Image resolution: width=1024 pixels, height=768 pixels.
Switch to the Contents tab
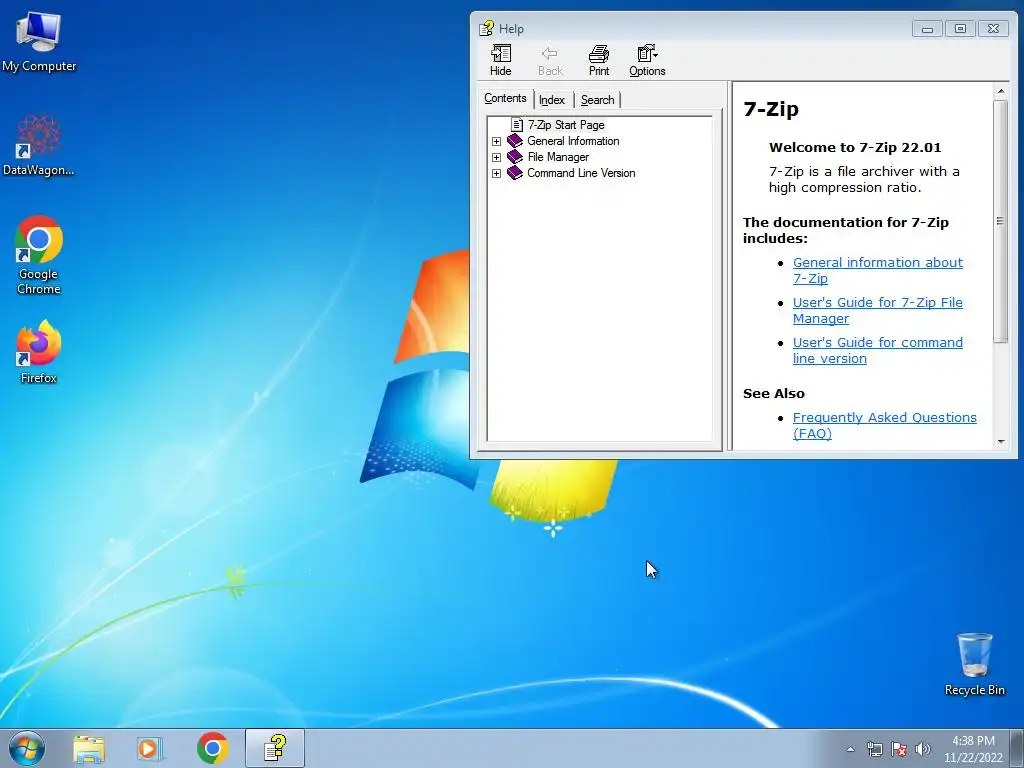coord(505,99)
